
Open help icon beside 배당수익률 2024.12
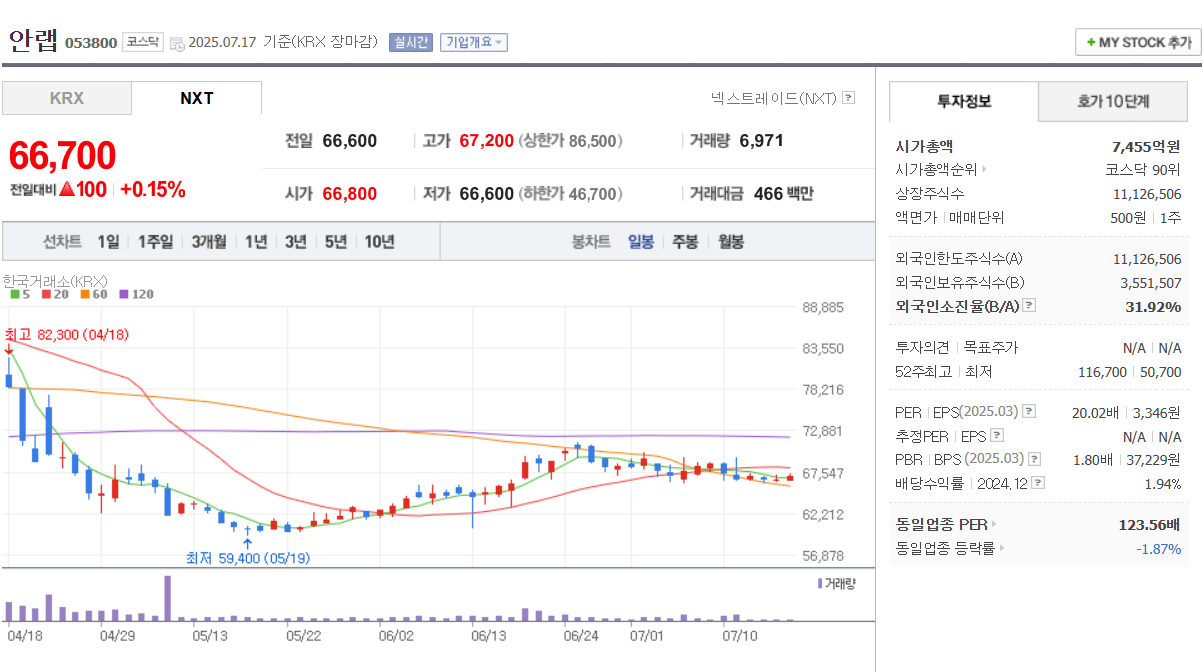click(x=1039, y=483)
